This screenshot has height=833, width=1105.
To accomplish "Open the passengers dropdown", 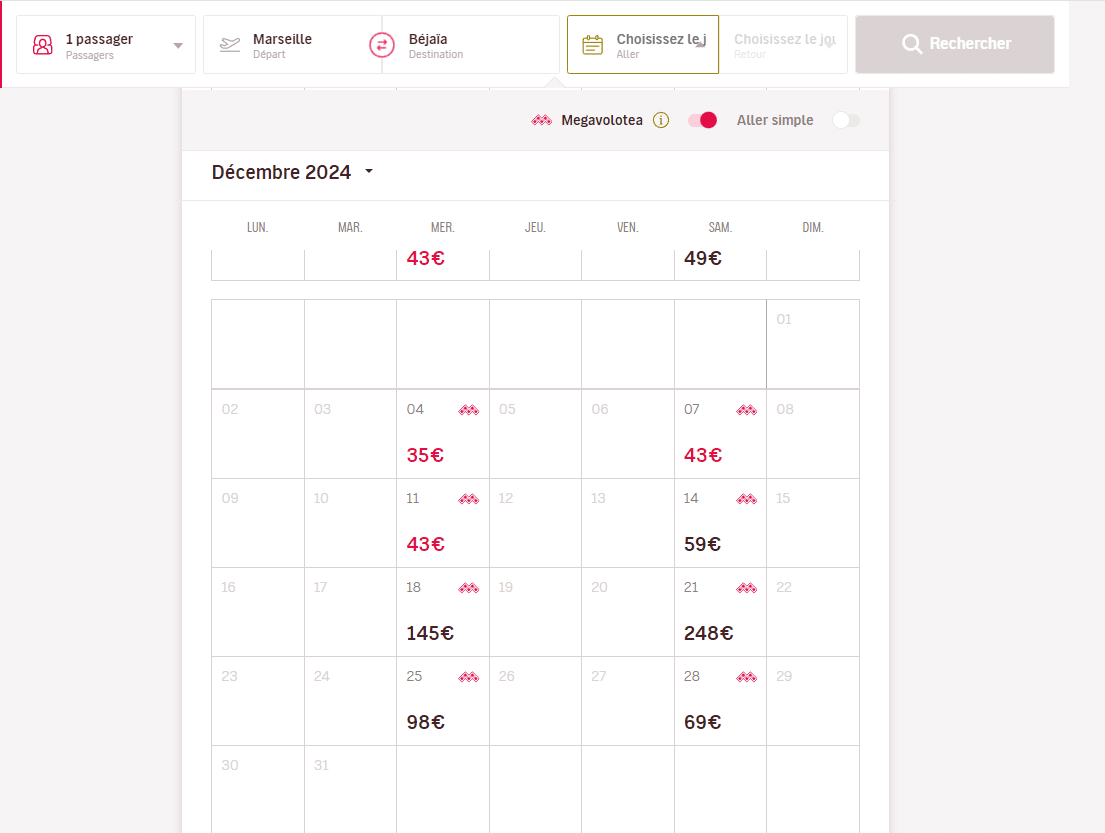I will pos(178,45).
